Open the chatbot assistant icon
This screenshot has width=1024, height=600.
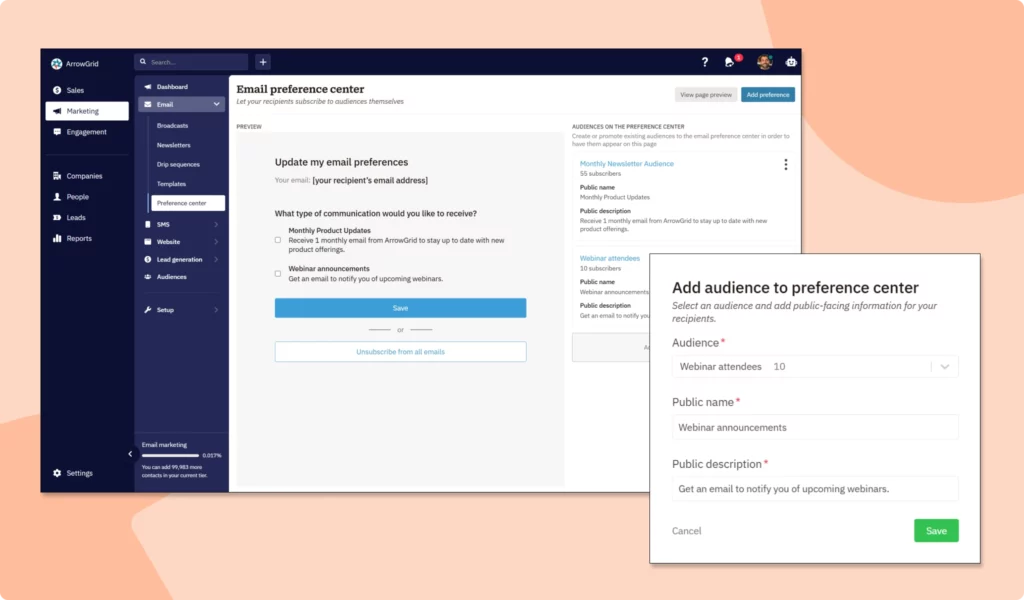click(x=791, y=62)
